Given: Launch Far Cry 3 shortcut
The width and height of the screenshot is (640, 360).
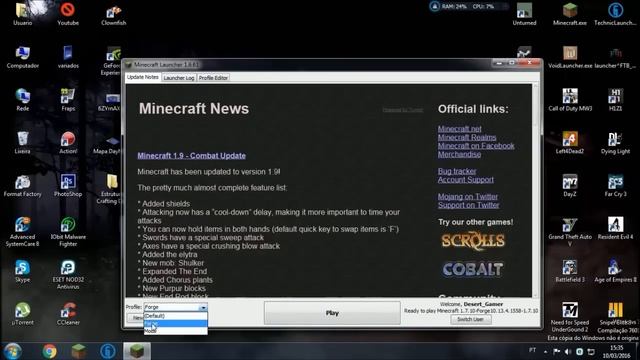Looking at the screenshot, I should pyautogui.click(x=616, y=185).
